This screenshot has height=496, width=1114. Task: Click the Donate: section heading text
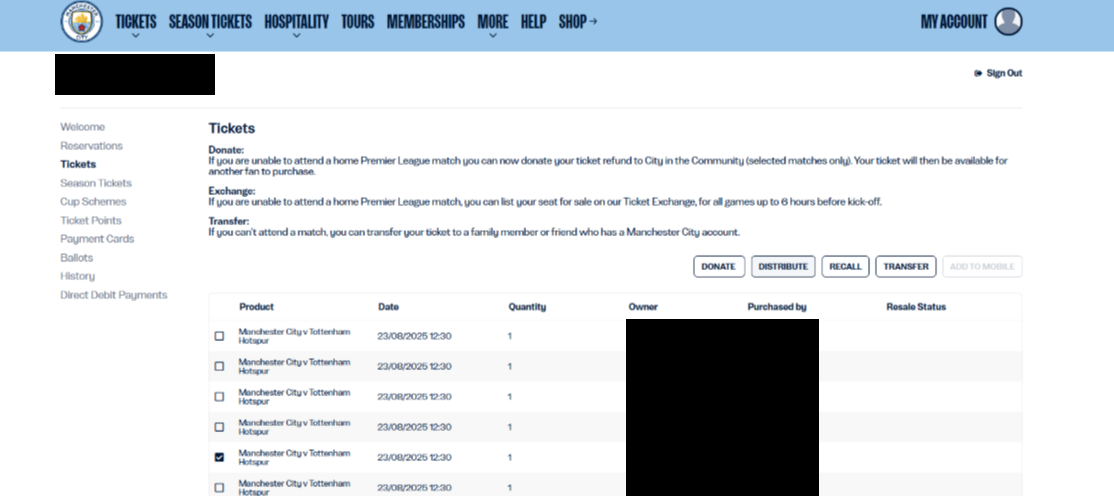pyautogui.click(x=226, y=150)
